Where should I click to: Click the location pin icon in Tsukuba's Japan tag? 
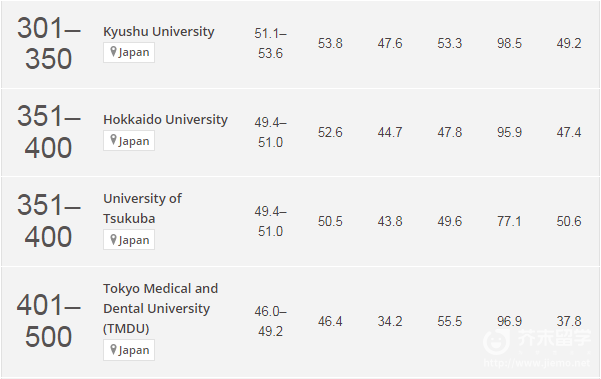[113, 239]
